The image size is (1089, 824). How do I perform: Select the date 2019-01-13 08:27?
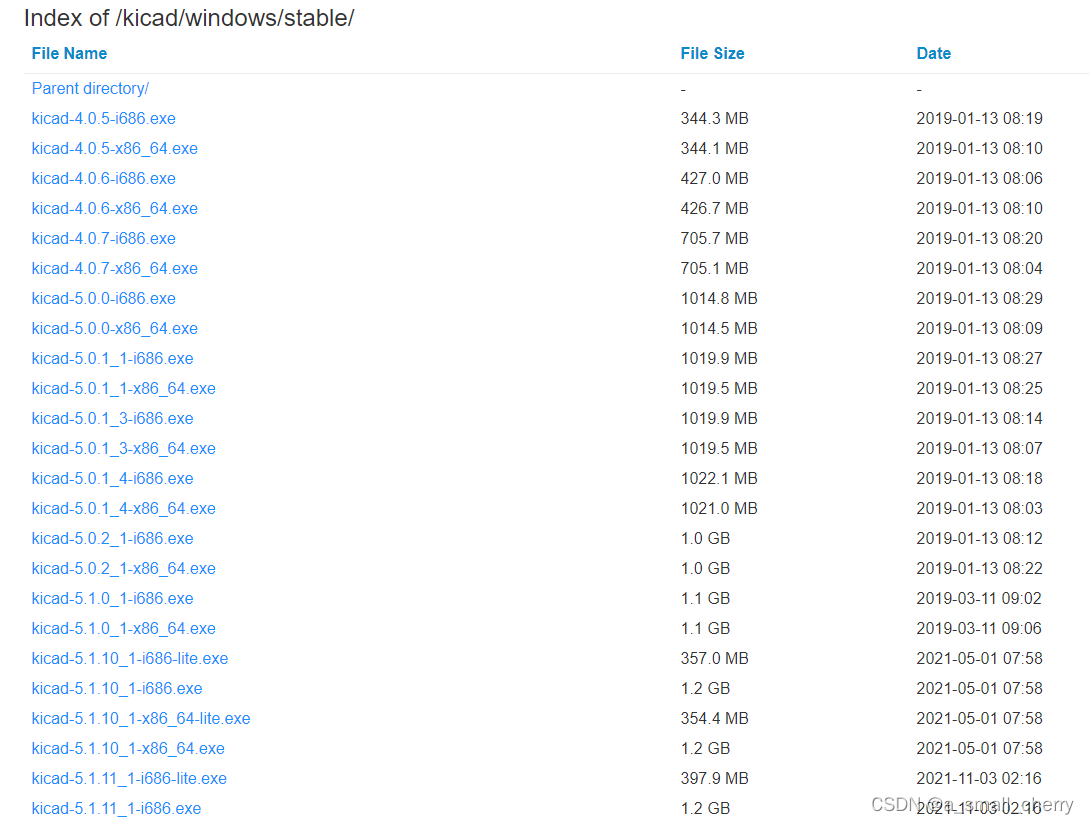(x=979, y=359)
